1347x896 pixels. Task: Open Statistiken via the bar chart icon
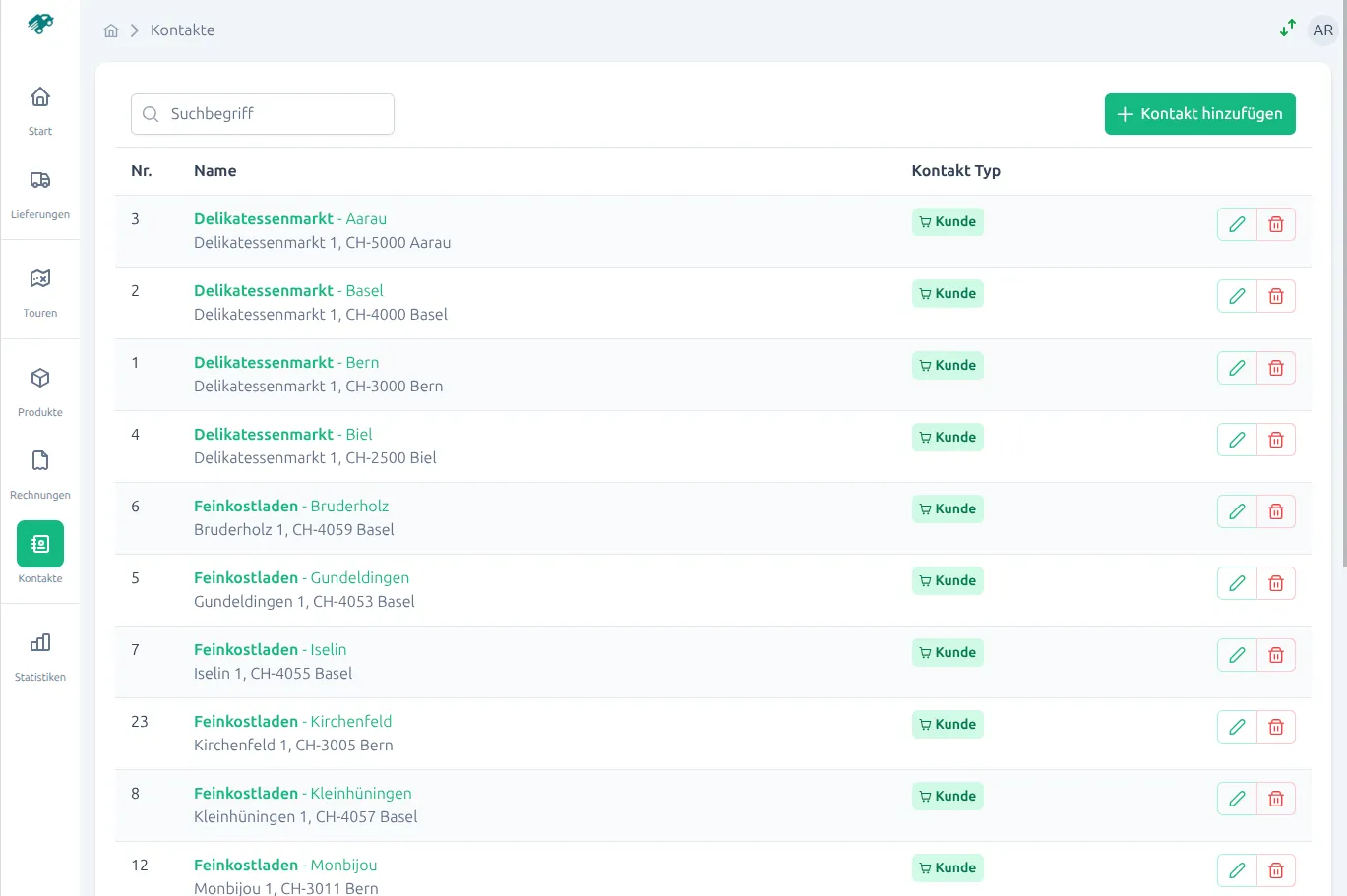39,642
